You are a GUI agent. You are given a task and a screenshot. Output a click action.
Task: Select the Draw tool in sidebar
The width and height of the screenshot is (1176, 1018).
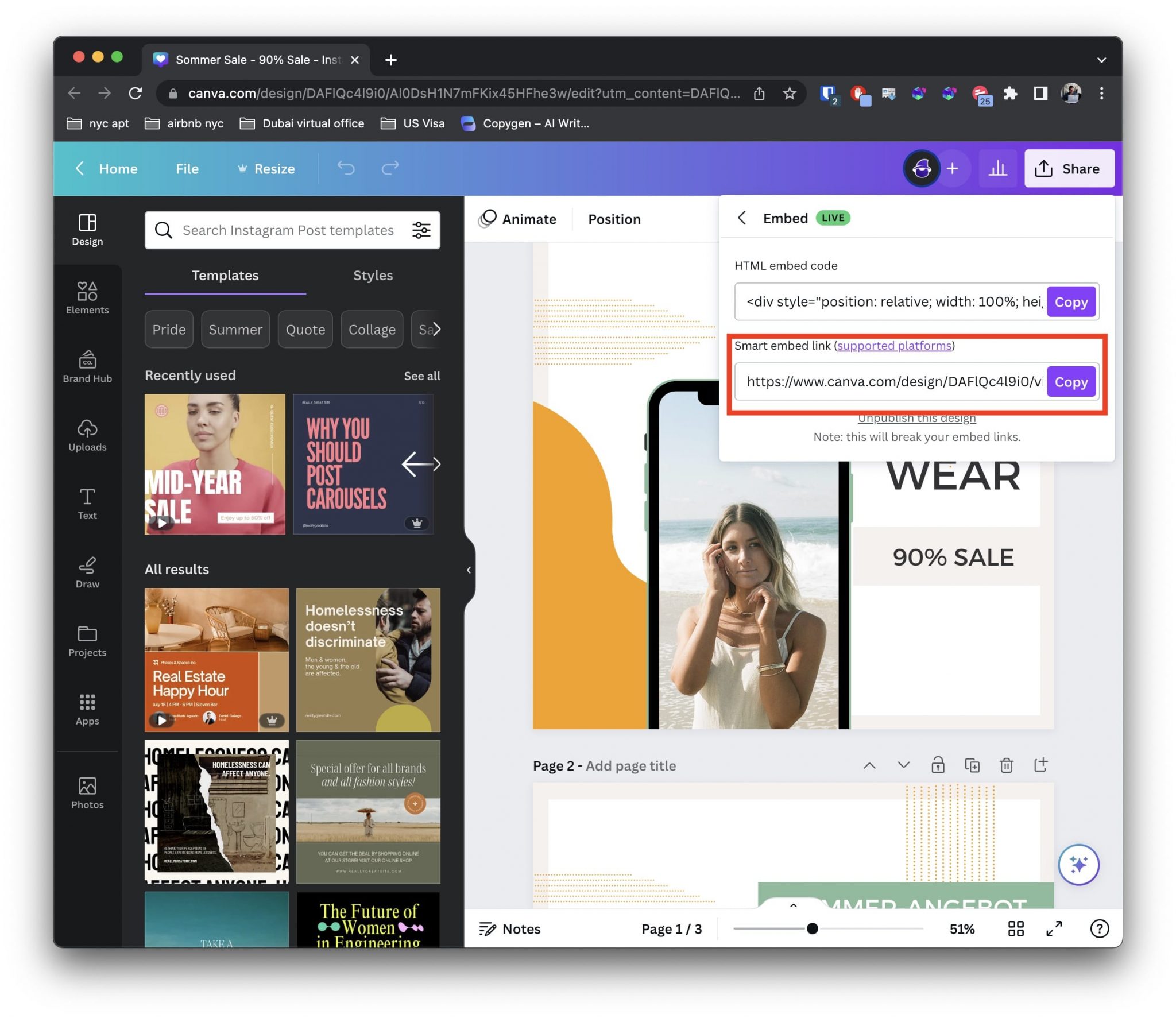(87, 572)
